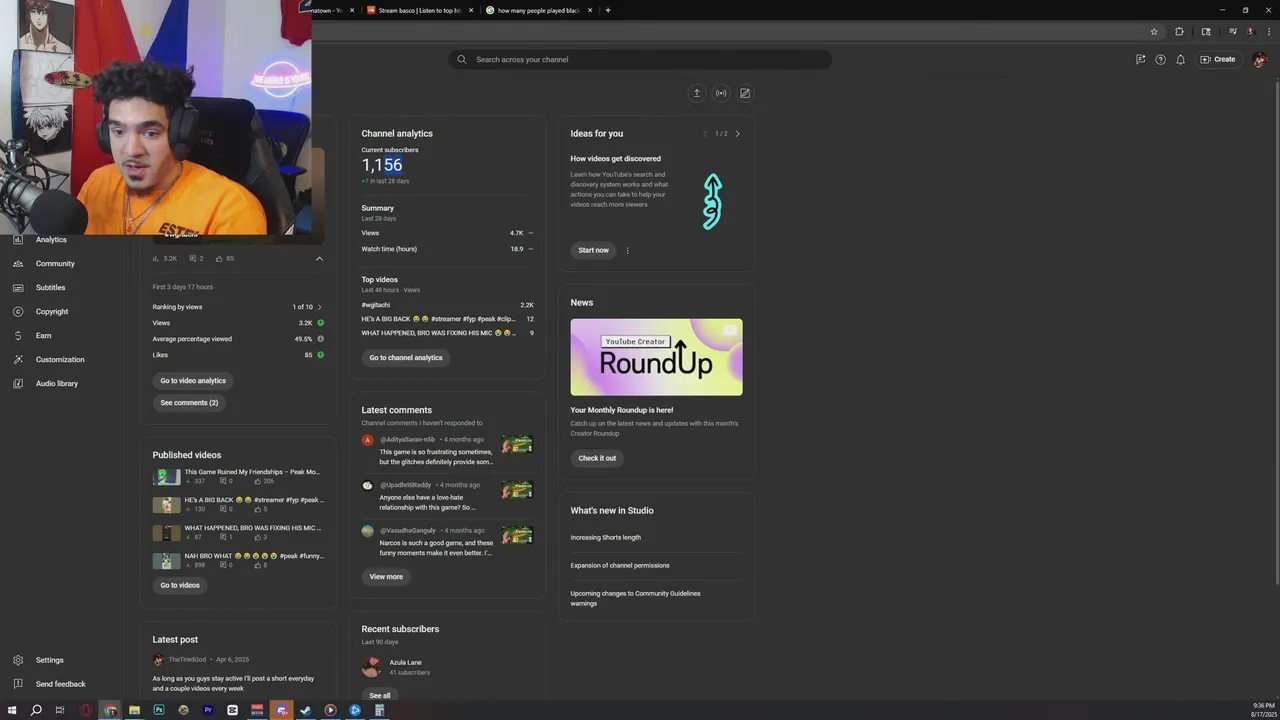The height and width of the screenshot is (720, 1280).
Task: Open the feedback chat icon beside help
Action: (x=1140, y=59)
